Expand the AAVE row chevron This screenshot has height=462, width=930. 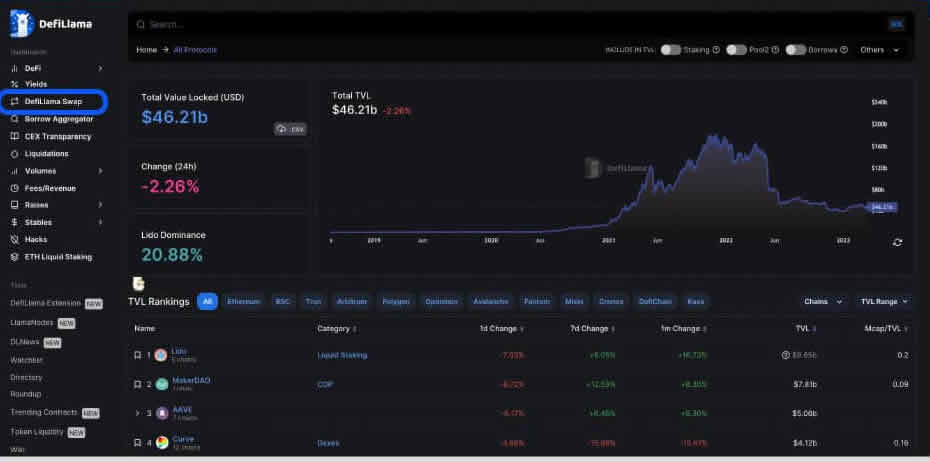[137, 413]
